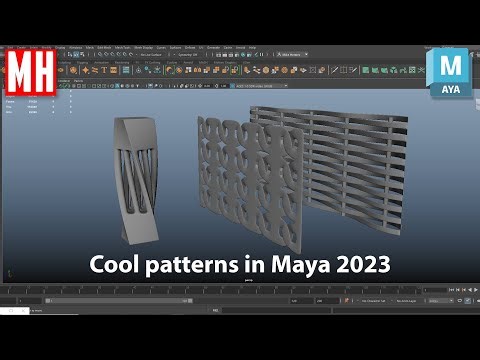The width and height of the screenshot is (480, 360).
Task: Open the first Render View icon in status line
Action: point(219,54)
